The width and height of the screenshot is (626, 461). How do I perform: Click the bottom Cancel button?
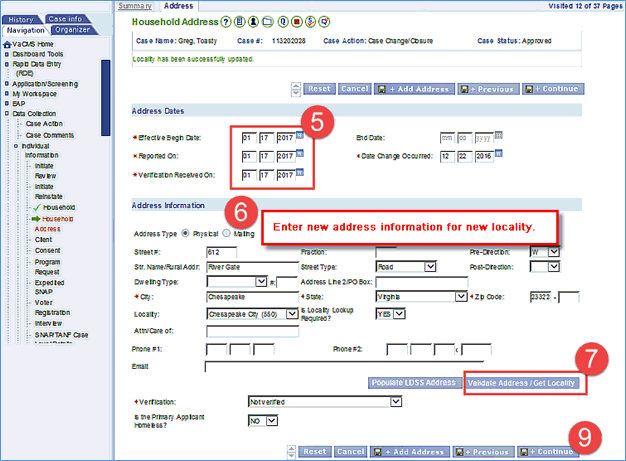click(x=350, y=452)
